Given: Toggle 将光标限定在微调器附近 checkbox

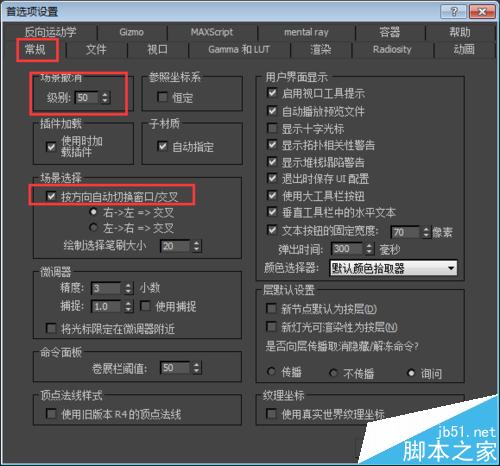Looking at the screenshot, I should pos(51,328).
